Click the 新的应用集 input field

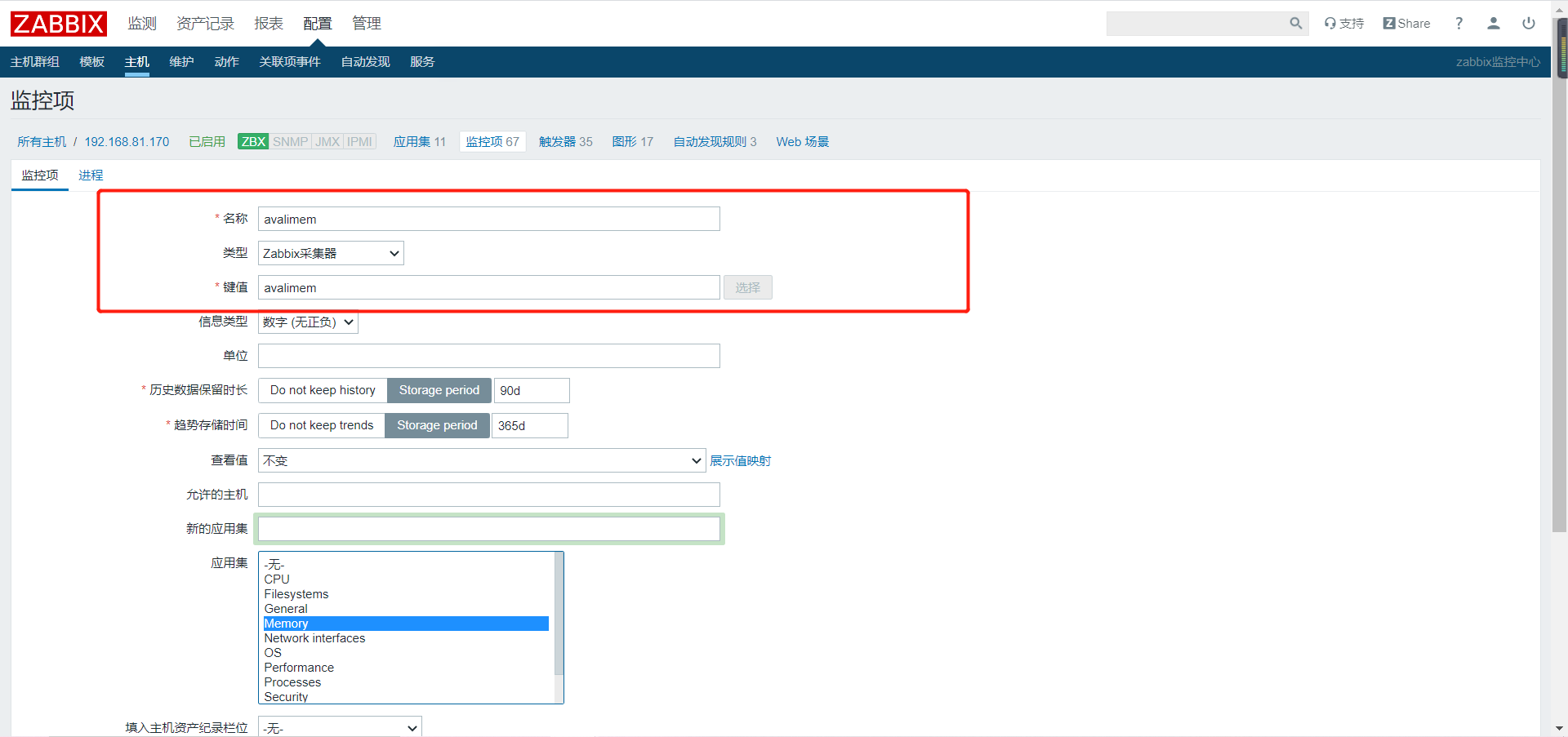pyautogui.click(x=489, y=529)
